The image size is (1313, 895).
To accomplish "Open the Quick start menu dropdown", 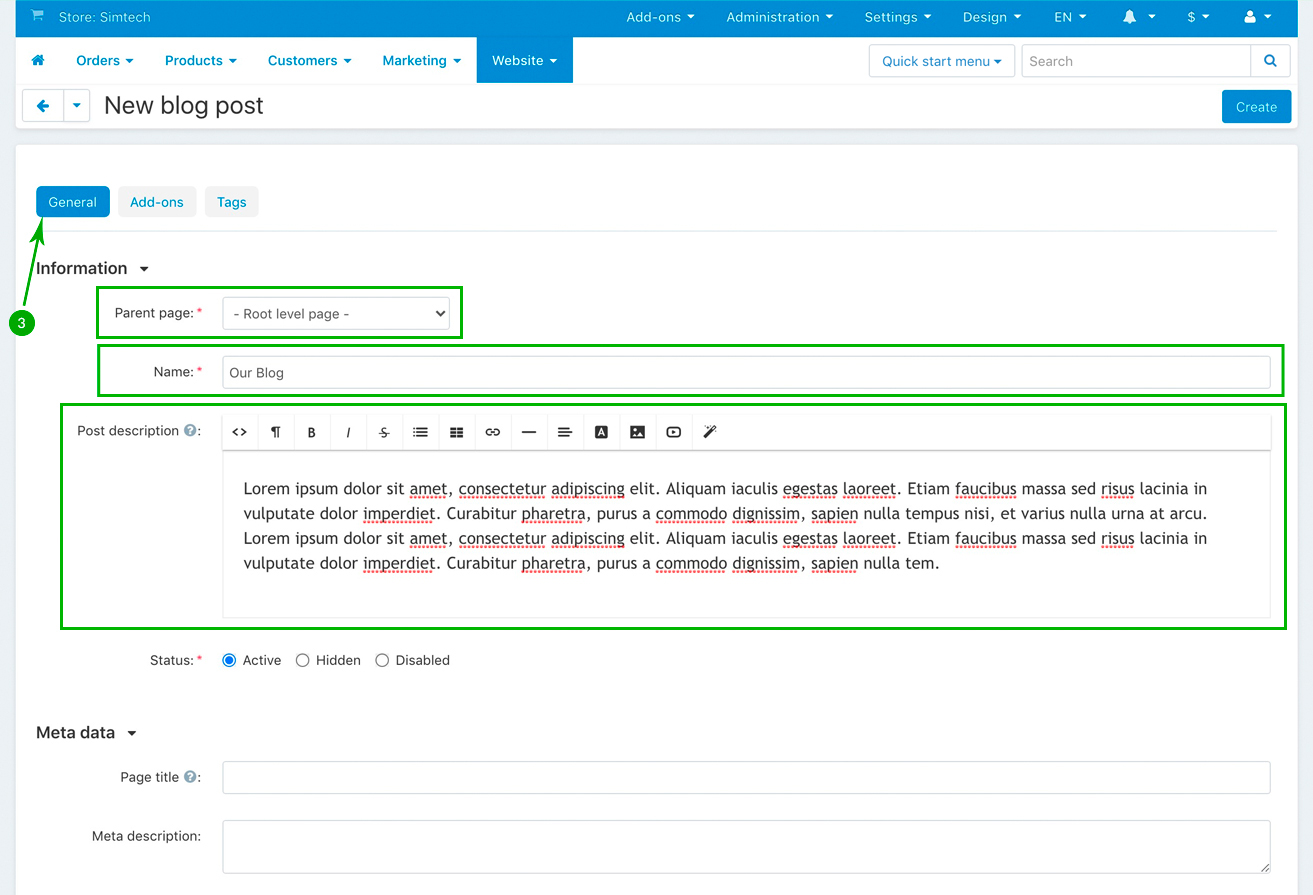I will (x=941, y=61).
